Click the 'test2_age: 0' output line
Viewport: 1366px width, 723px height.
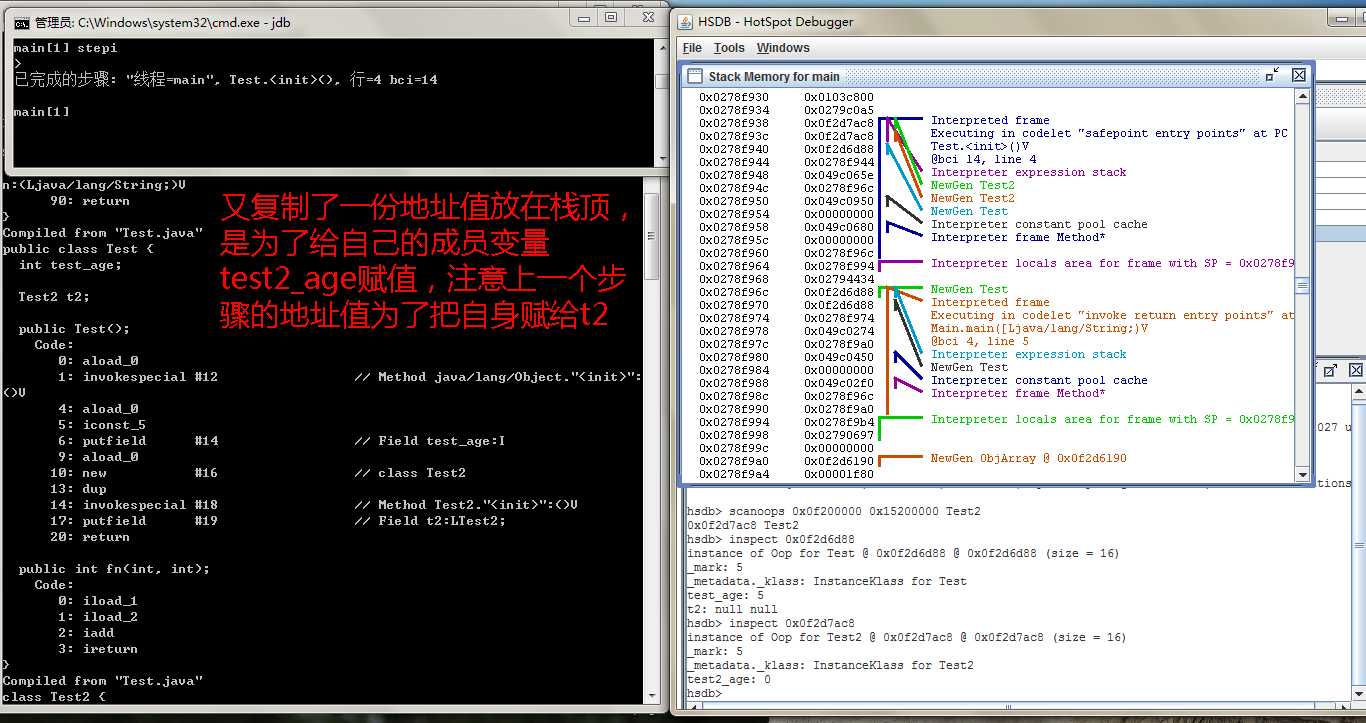coord(729,679)
